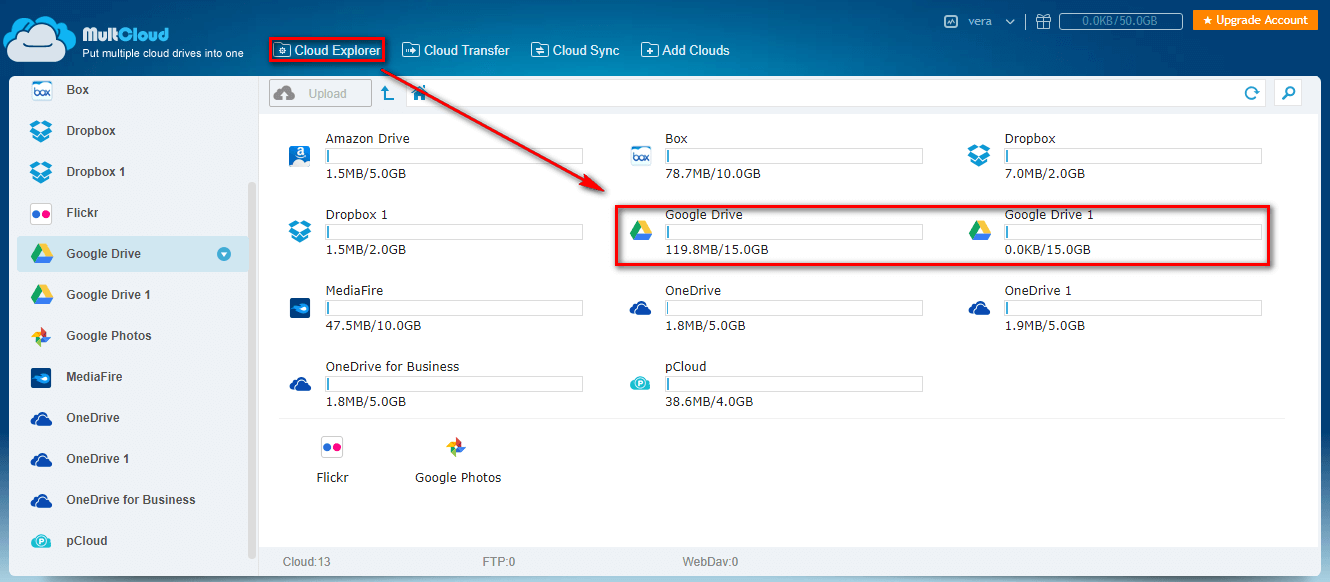This screenshot has height=582, width=1330.
Task: Click the MultCloud cloud logo
Action: pos(40,40)
